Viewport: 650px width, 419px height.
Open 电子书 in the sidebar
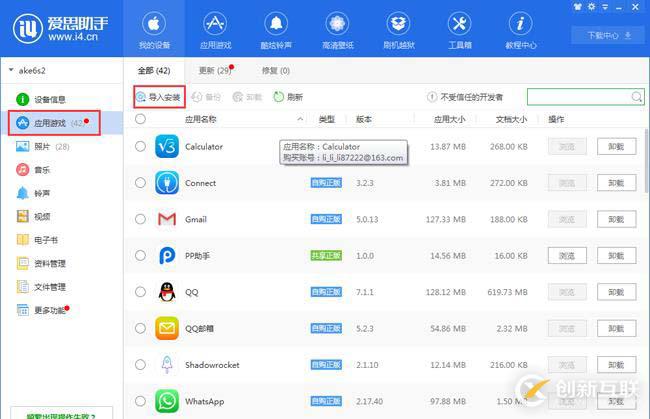point(37,240)
